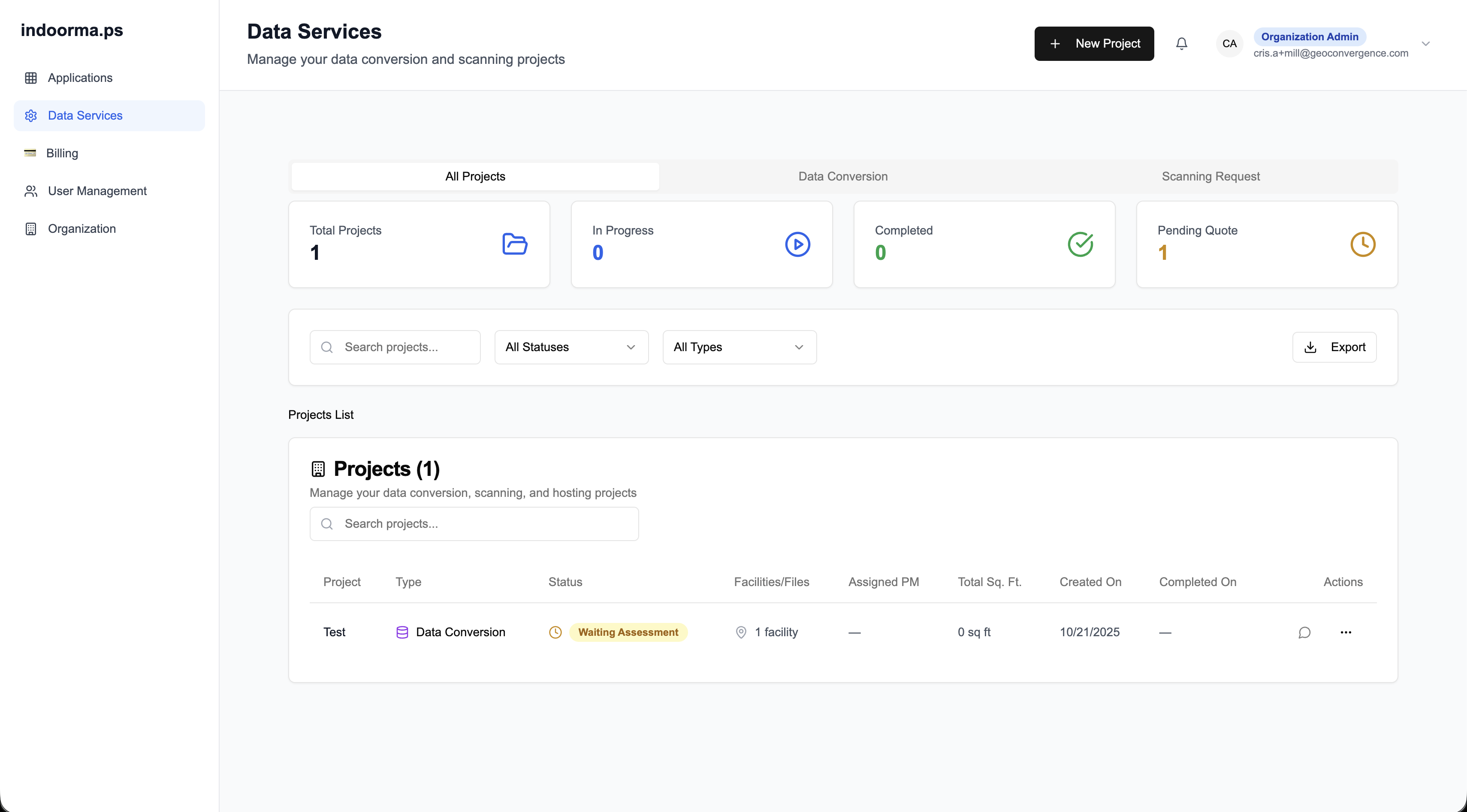Open comments for the Test project

pyautogui.click(x=1304, y=632)
